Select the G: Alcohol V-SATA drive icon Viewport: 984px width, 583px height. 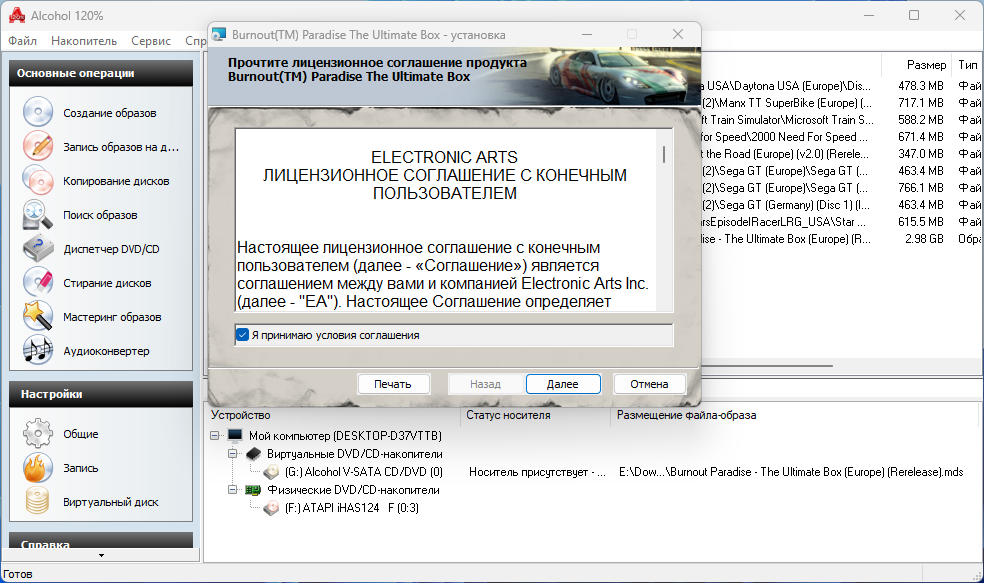pyautogui.click(x=271, y=471)
